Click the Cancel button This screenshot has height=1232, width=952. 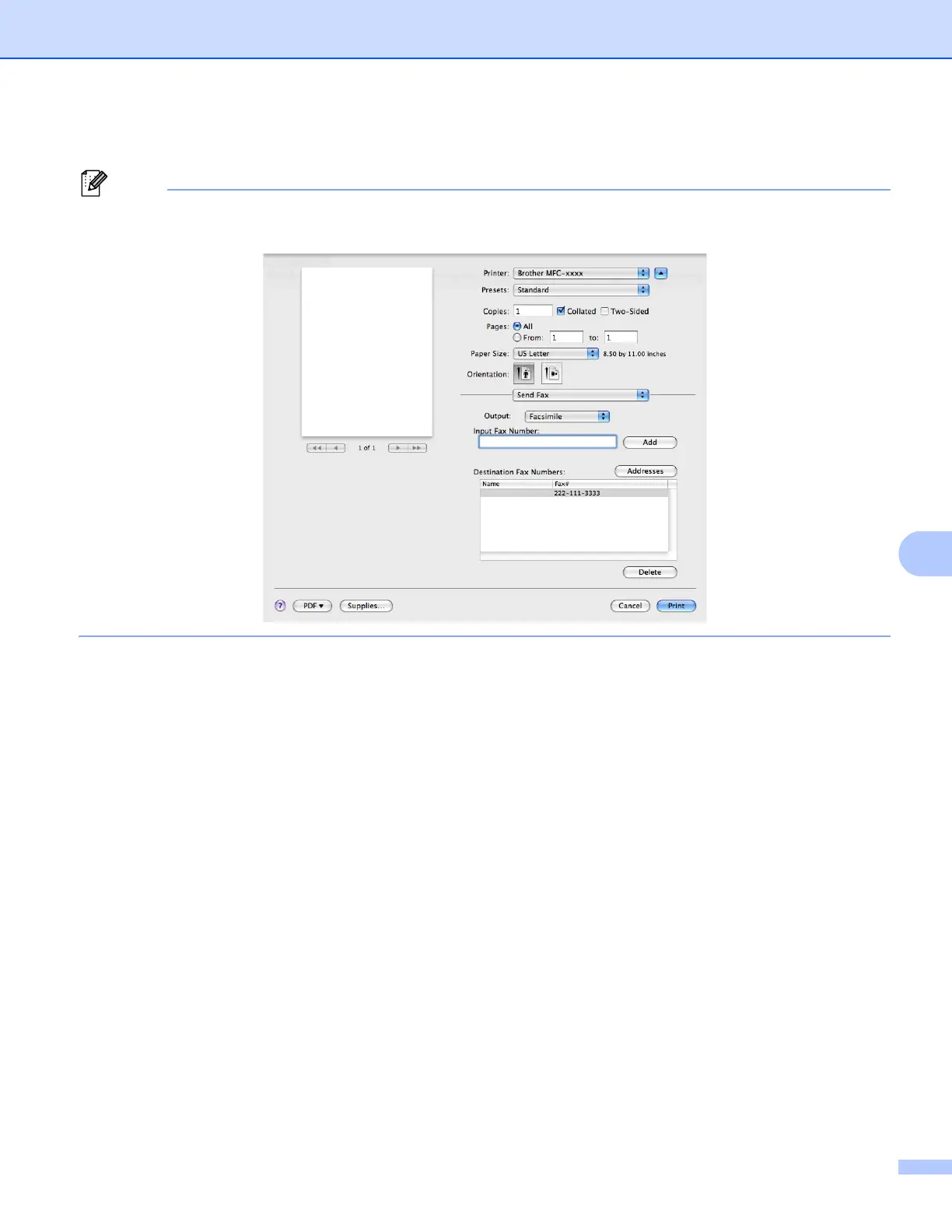pos(630,606)
